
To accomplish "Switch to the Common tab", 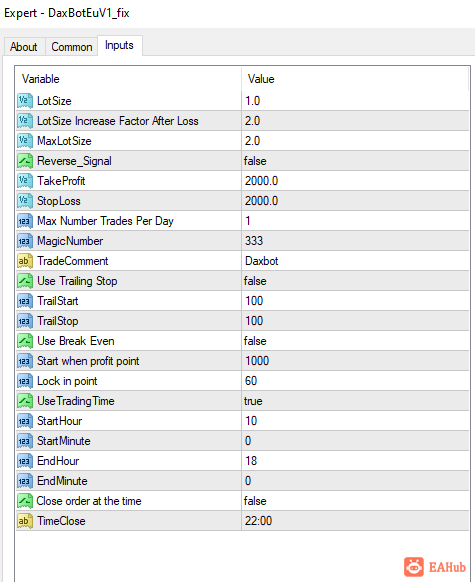I will click(x=72, y=47).
